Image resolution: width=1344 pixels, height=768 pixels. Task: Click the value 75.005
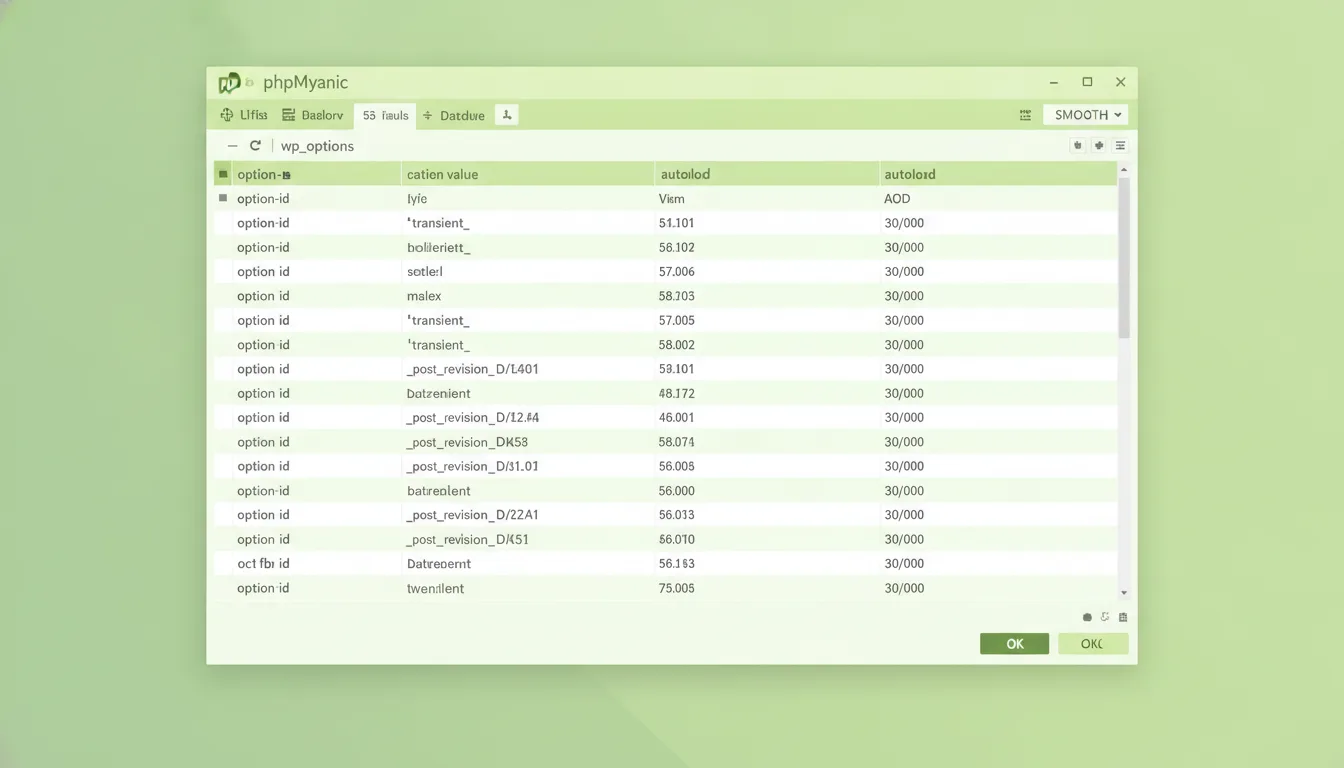click(x=676, y=588)
